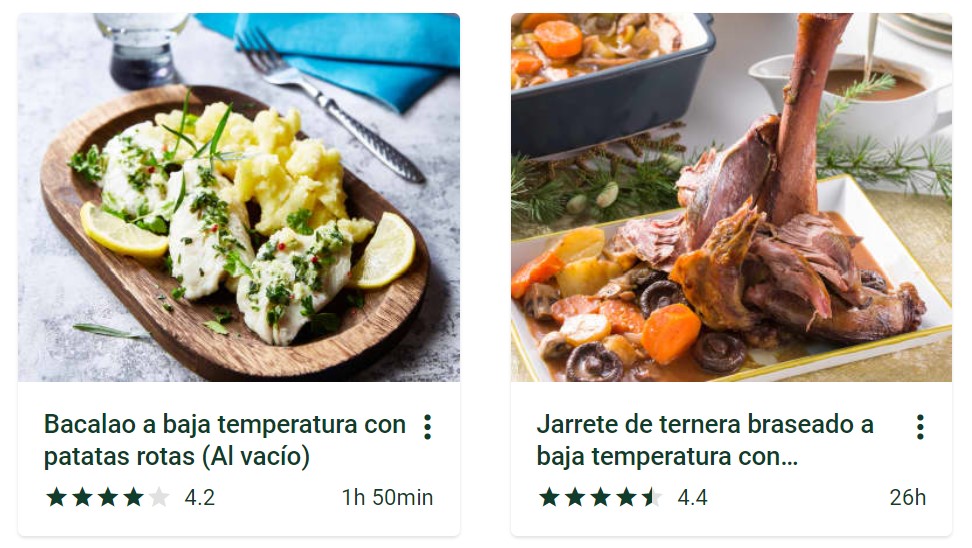
Task: Open the Bacalao a baja temperatura recipe photo
Action: click(x=239, y=197)
